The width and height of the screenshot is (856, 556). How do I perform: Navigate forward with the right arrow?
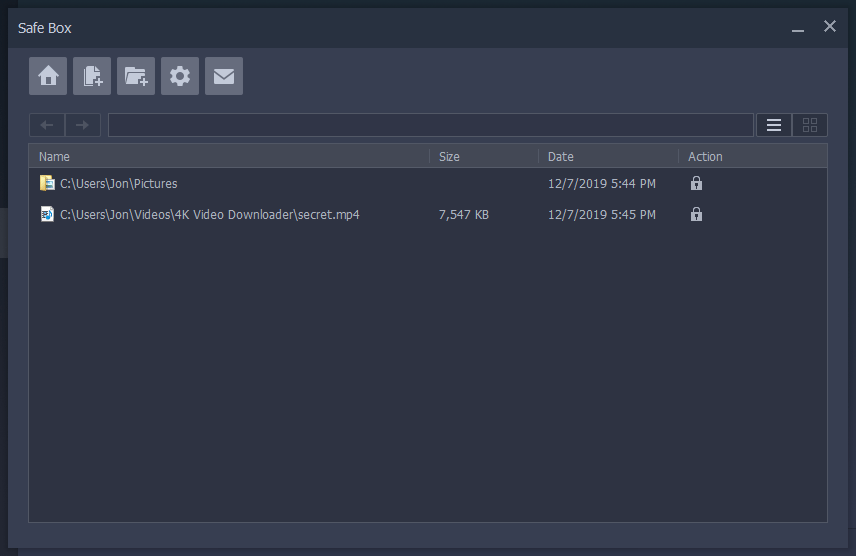tap(83, 125)
